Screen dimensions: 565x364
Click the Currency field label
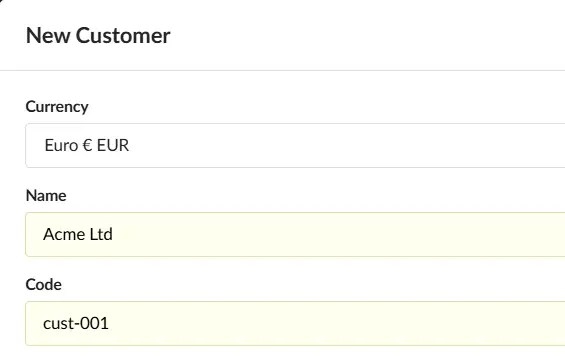(57, 107)
